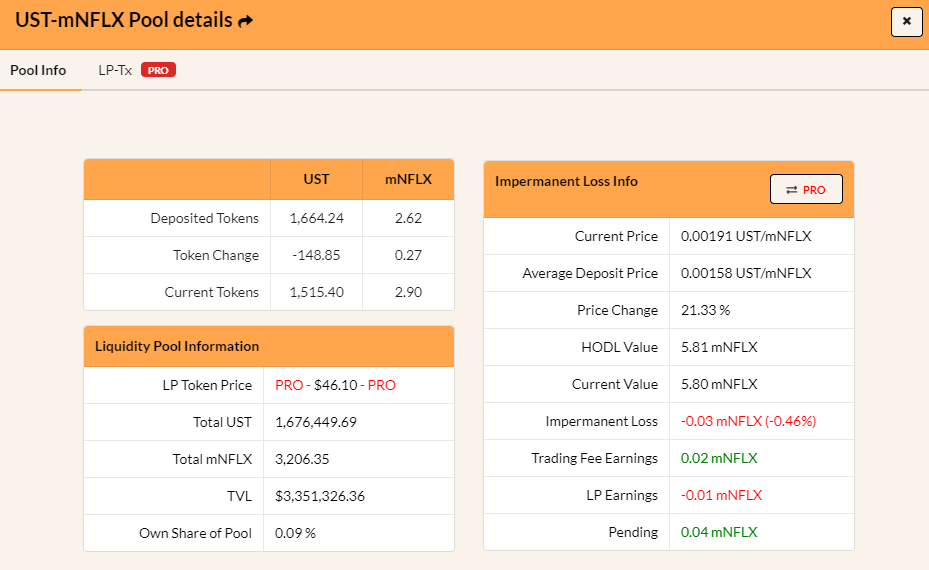Click the red PRO link after $46.10

point(382,385)
